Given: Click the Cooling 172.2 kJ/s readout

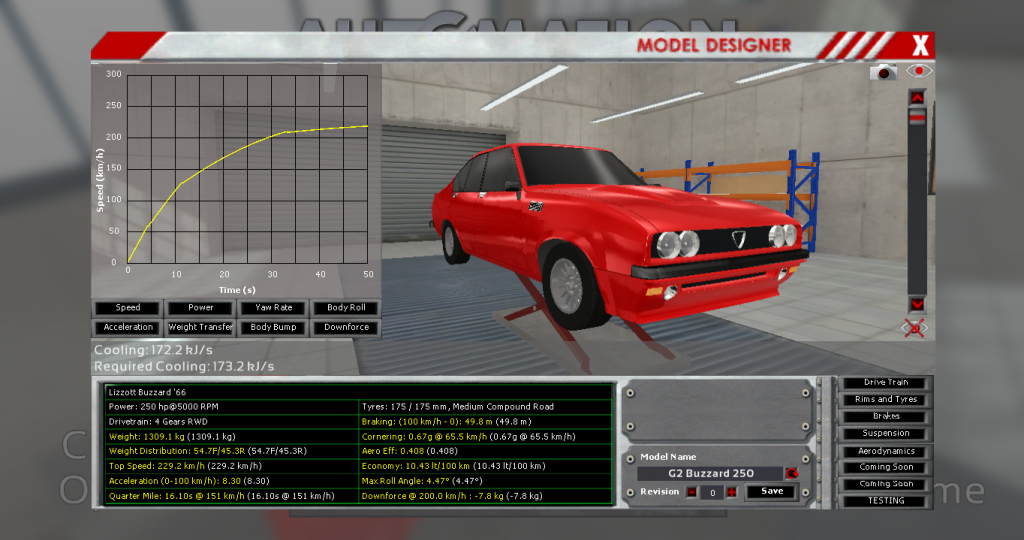Looking at the screenshot, I should tap(153, 350).
